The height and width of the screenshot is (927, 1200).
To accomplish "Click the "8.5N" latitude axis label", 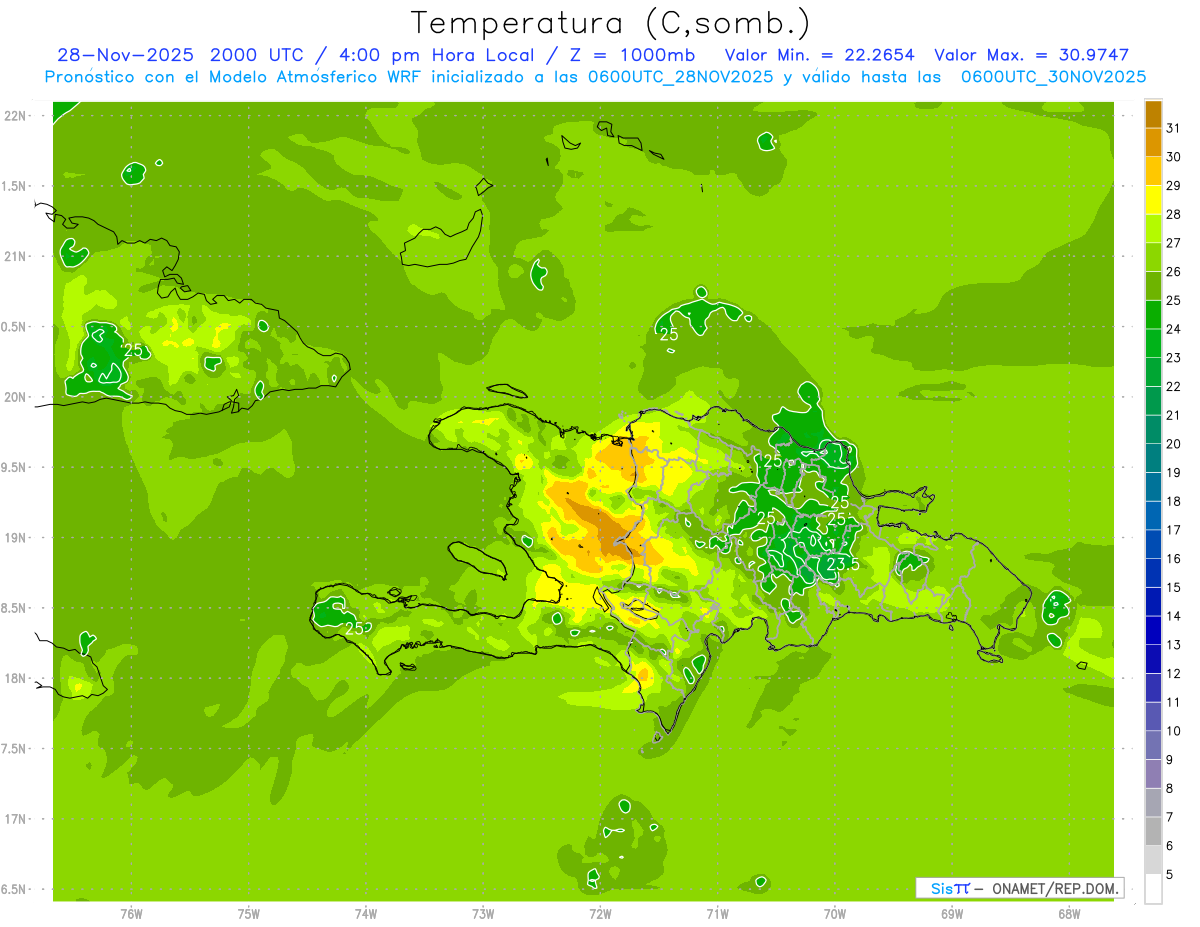I will [15, 608].
